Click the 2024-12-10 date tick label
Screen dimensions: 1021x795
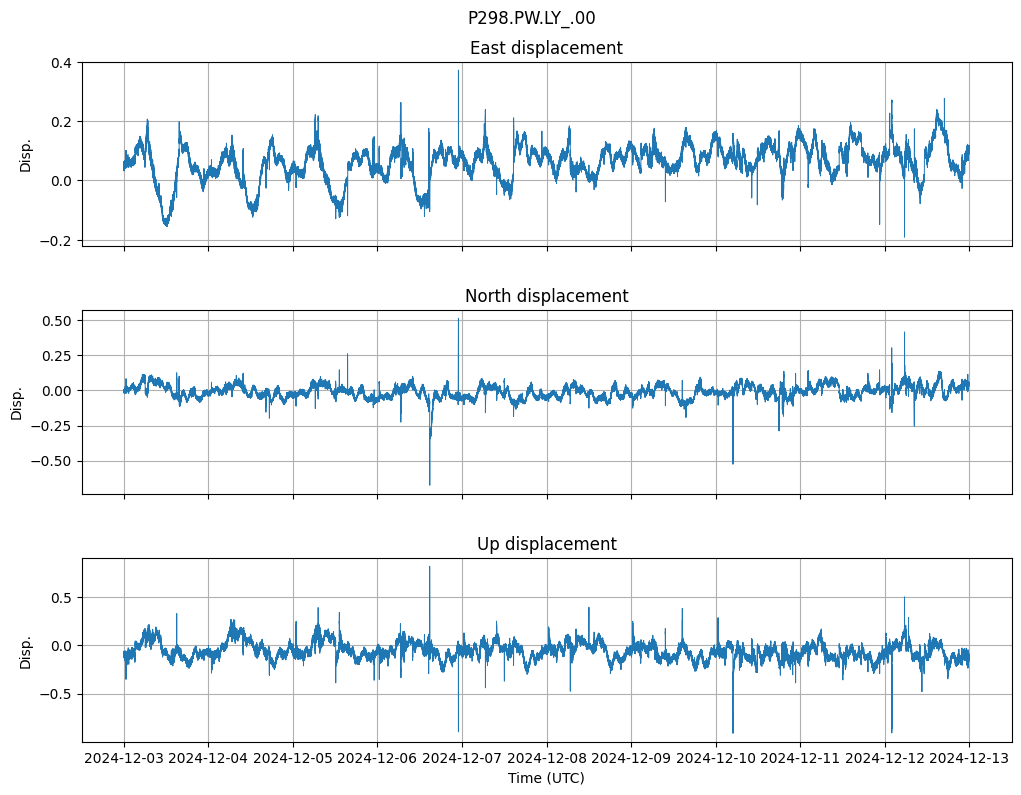716,759
